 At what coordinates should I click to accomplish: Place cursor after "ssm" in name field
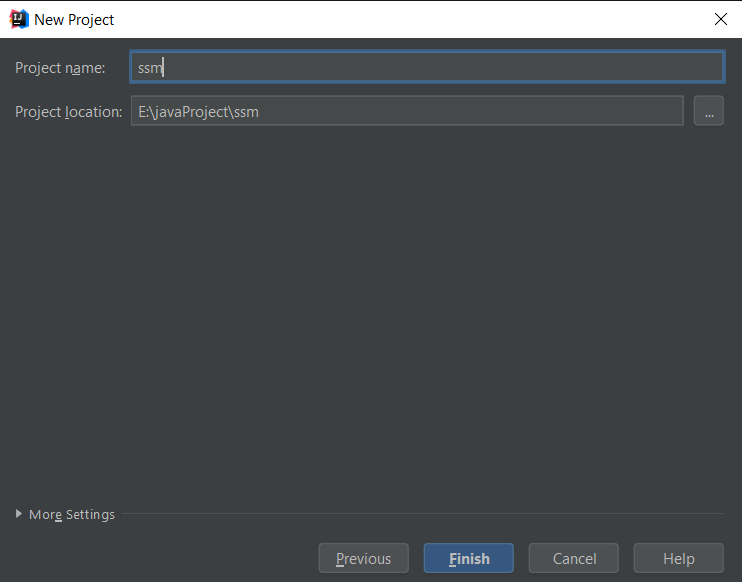click(x=163, y=67)
